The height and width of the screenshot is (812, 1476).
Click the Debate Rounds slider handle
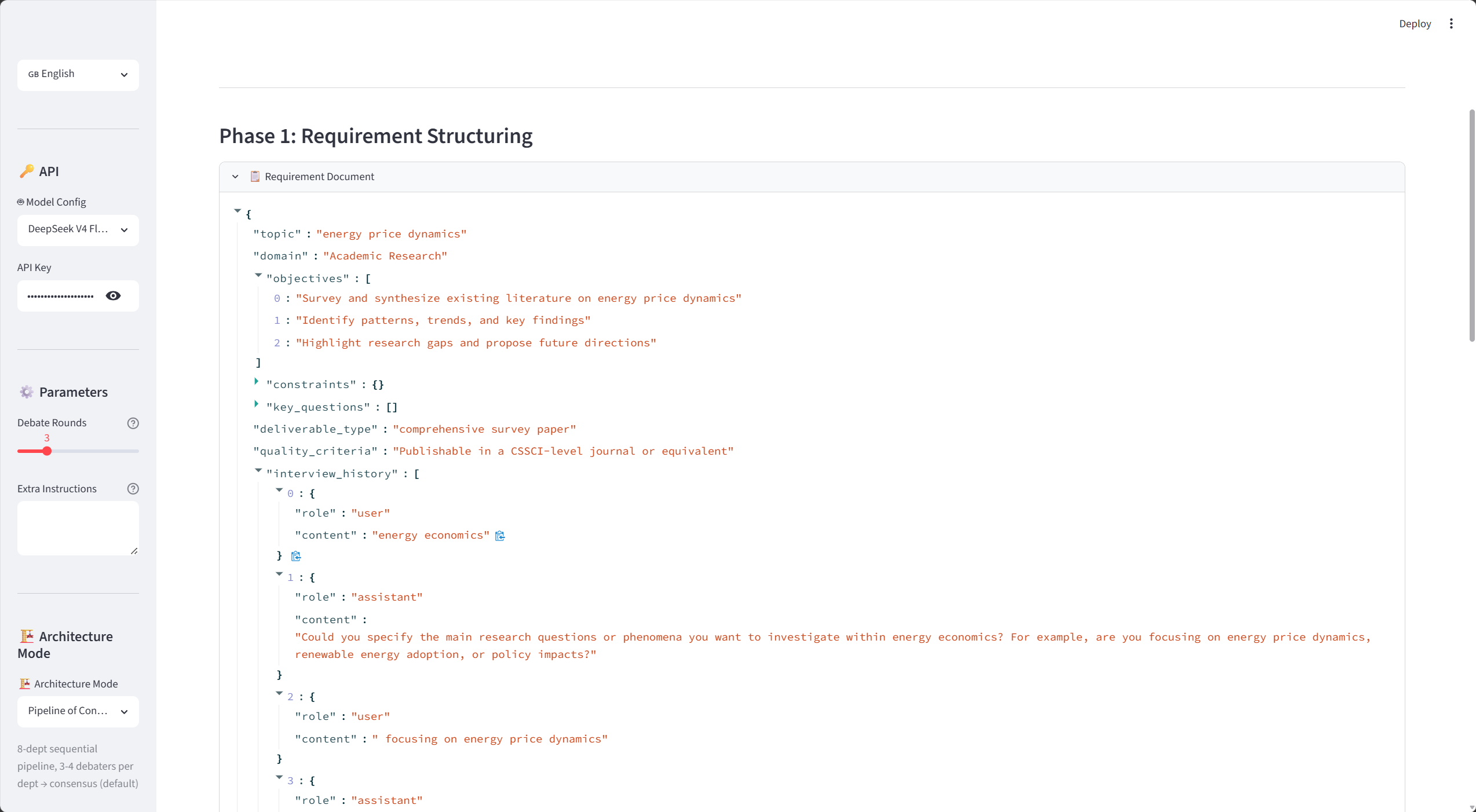tap(47, 451)
